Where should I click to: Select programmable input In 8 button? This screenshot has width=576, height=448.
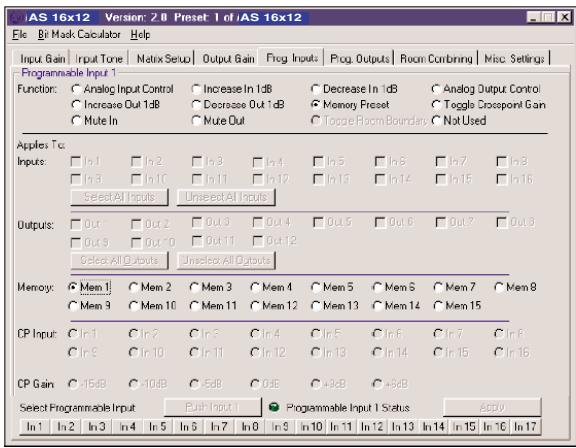click(x=250, y=426)
